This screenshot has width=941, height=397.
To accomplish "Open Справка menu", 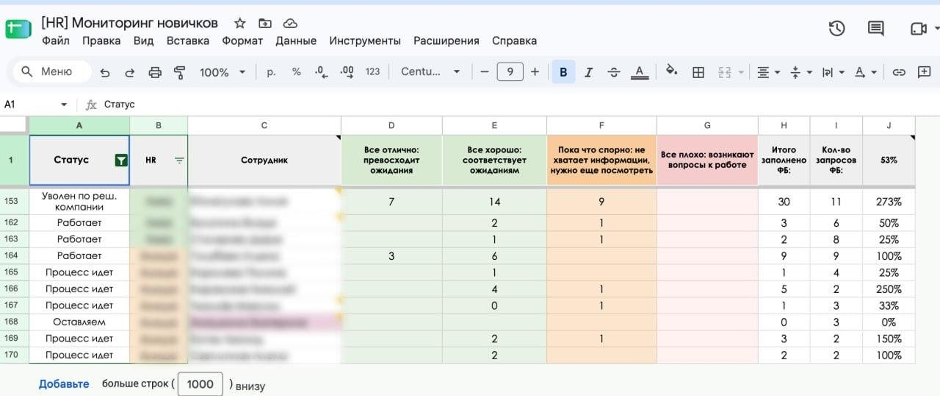I will [514, 41].
